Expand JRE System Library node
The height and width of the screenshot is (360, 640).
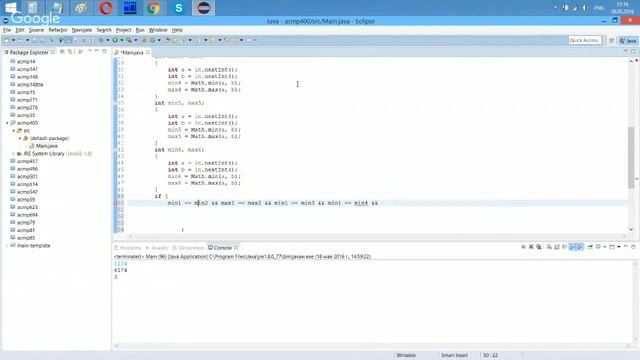click(13, 154)
